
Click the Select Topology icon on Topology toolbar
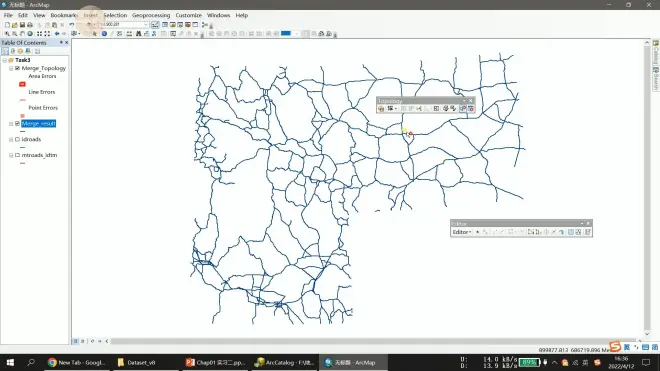pos(381,109)
